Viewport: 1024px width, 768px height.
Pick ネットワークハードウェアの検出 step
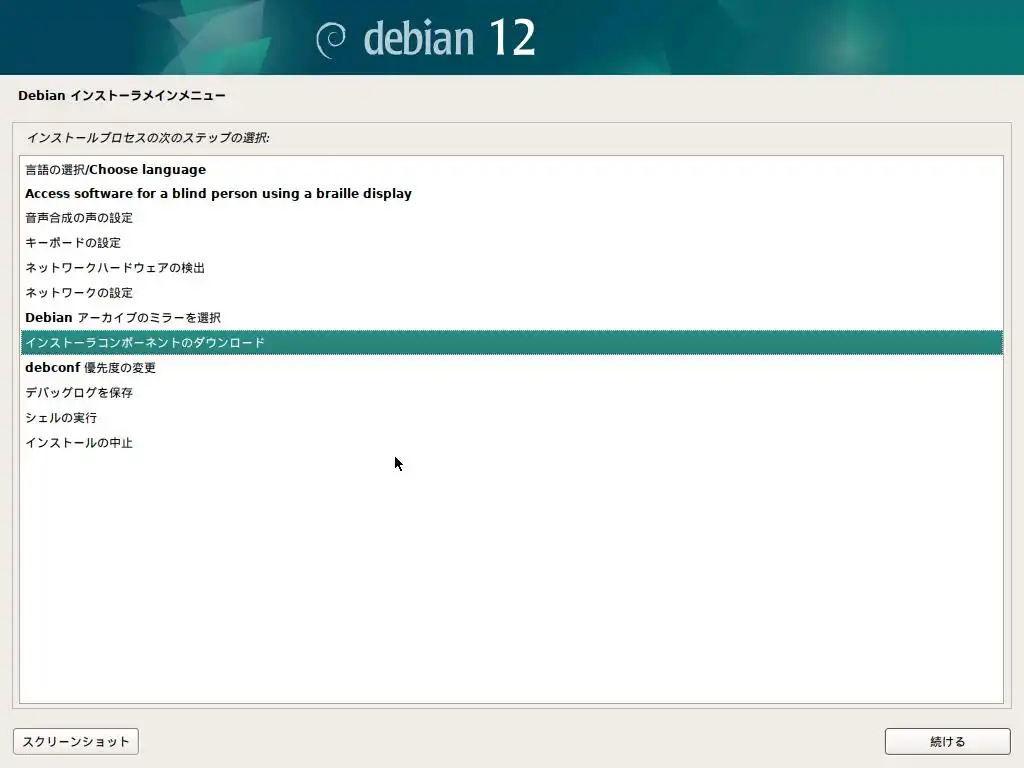(511, 268)
